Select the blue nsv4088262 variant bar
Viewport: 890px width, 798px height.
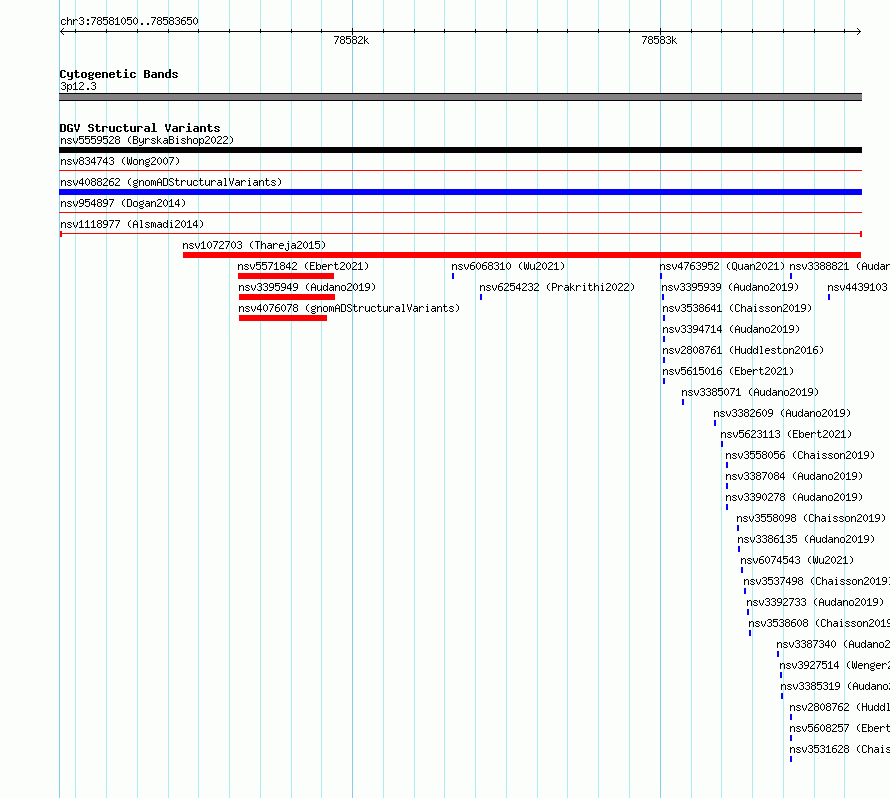coord(460,192)
